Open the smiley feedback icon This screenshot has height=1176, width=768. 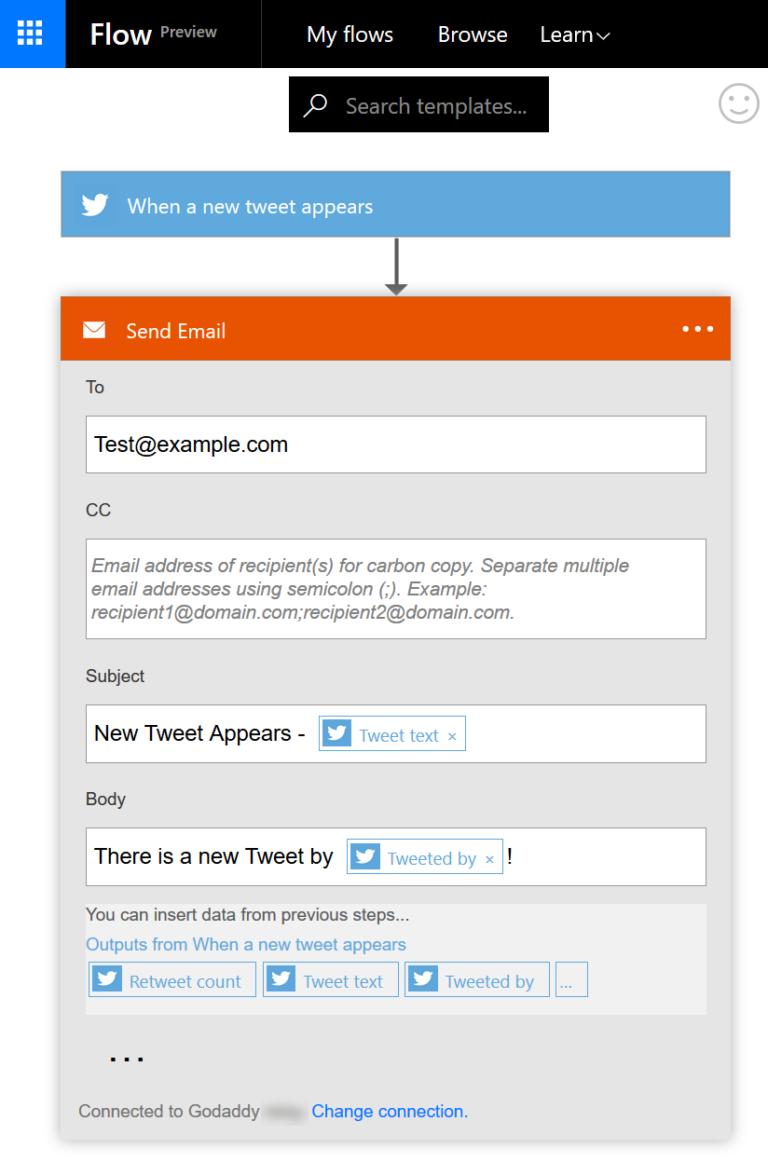click(738, 103)
